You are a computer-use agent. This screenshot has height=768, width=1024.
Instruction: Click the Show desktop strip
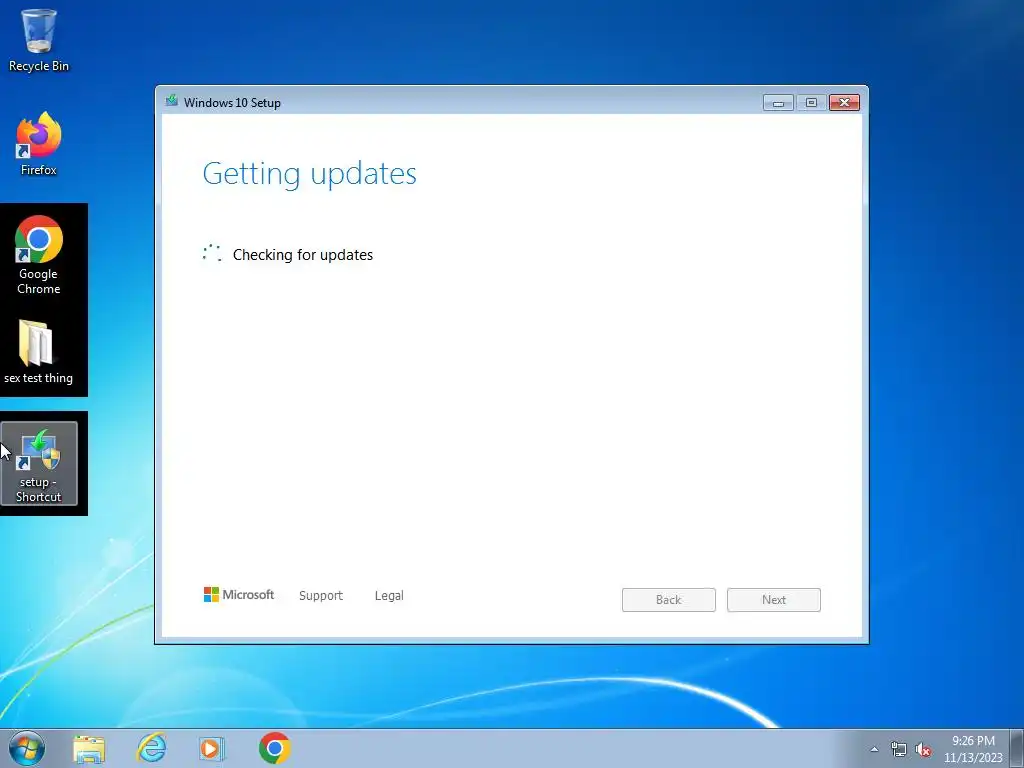pos(1017,748)
